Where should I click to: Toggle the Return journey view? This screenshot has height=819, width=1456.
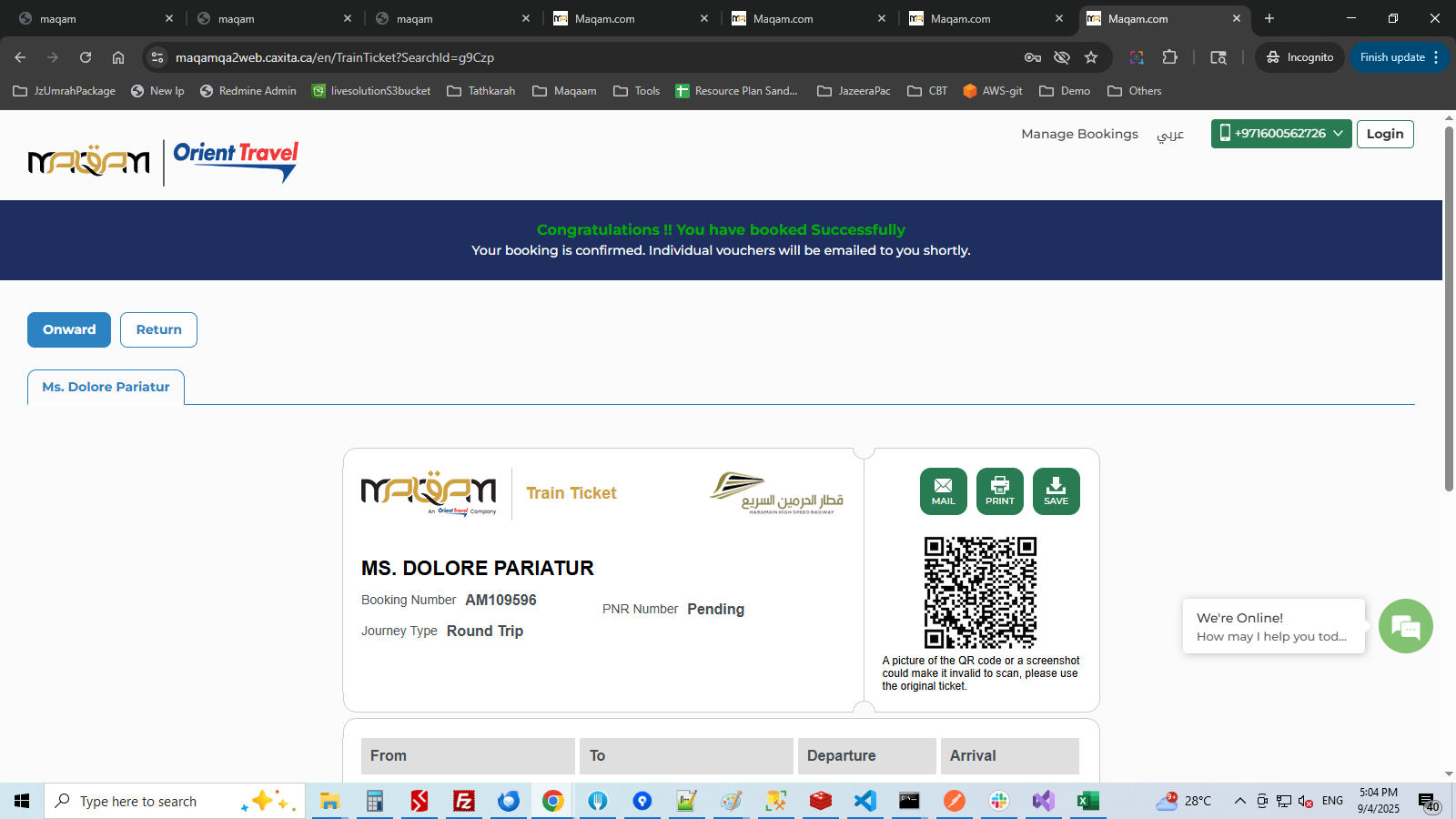coord(158,329)
